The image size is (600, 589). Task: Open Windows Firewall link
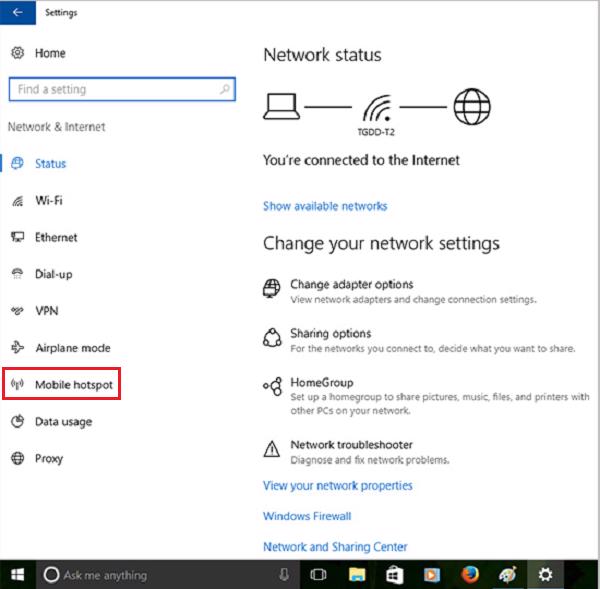click(x=306, y=516)
